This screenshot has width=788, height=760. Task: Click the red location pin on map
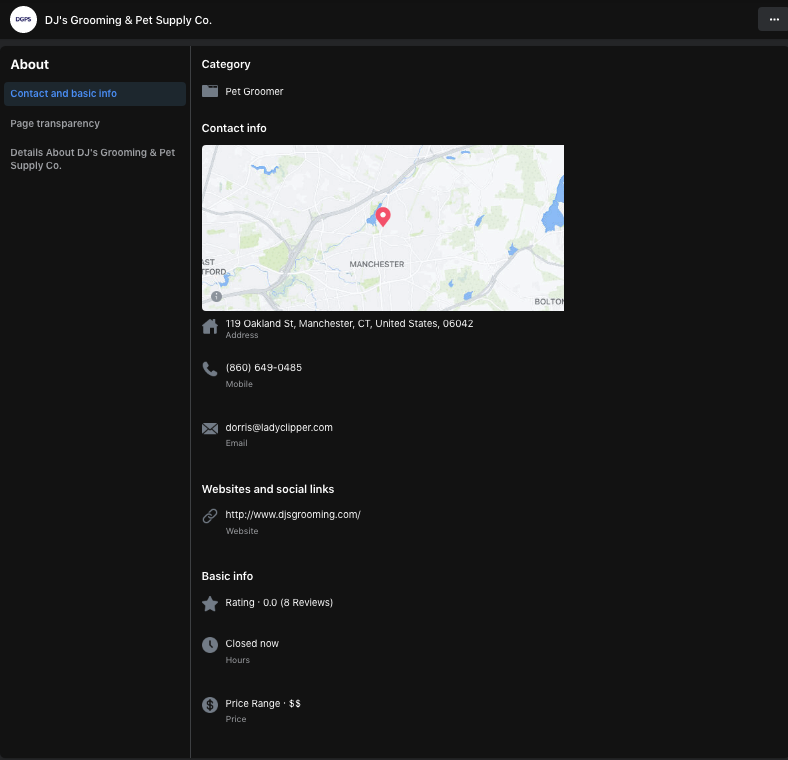click(383, 217)
